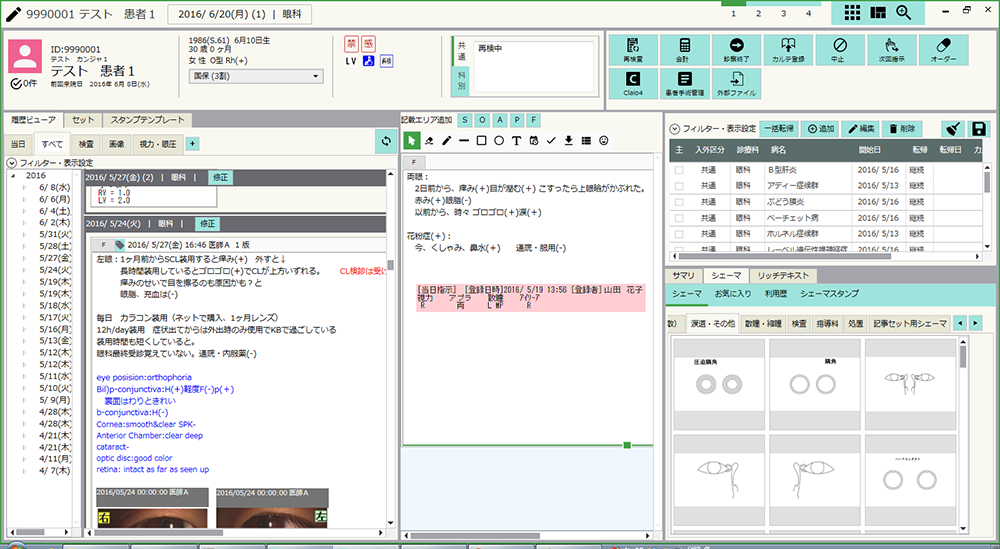Expand the 6/ 8(水) tree entry
Image resolution: width=1000 pixels, height=549 pixels.
(24, 187)
